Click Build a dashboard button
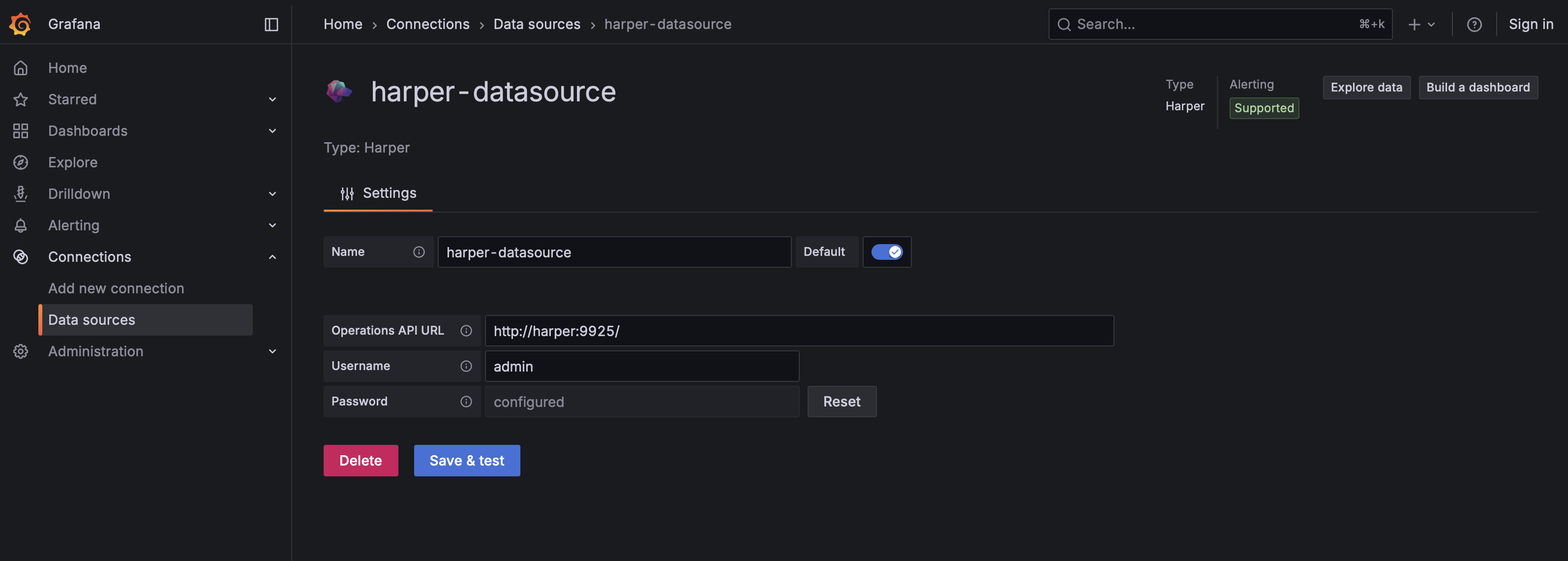This screenshot has width=1568, height=561. [1478, 88]
